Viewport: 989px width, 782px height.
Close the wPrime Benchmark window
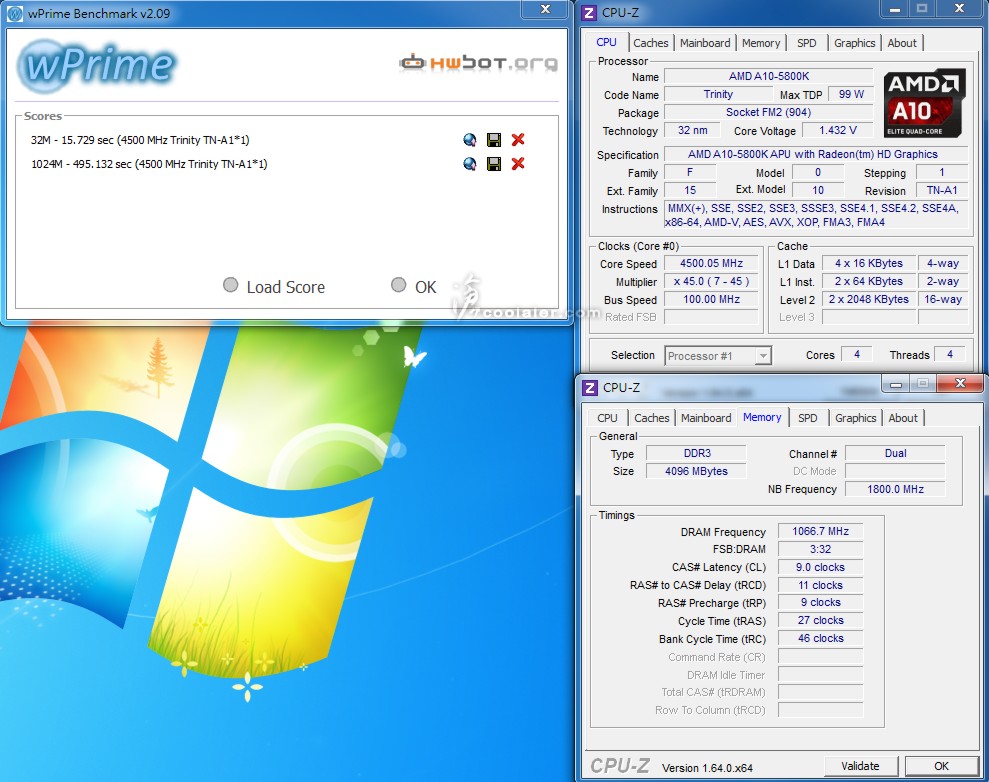546,9
